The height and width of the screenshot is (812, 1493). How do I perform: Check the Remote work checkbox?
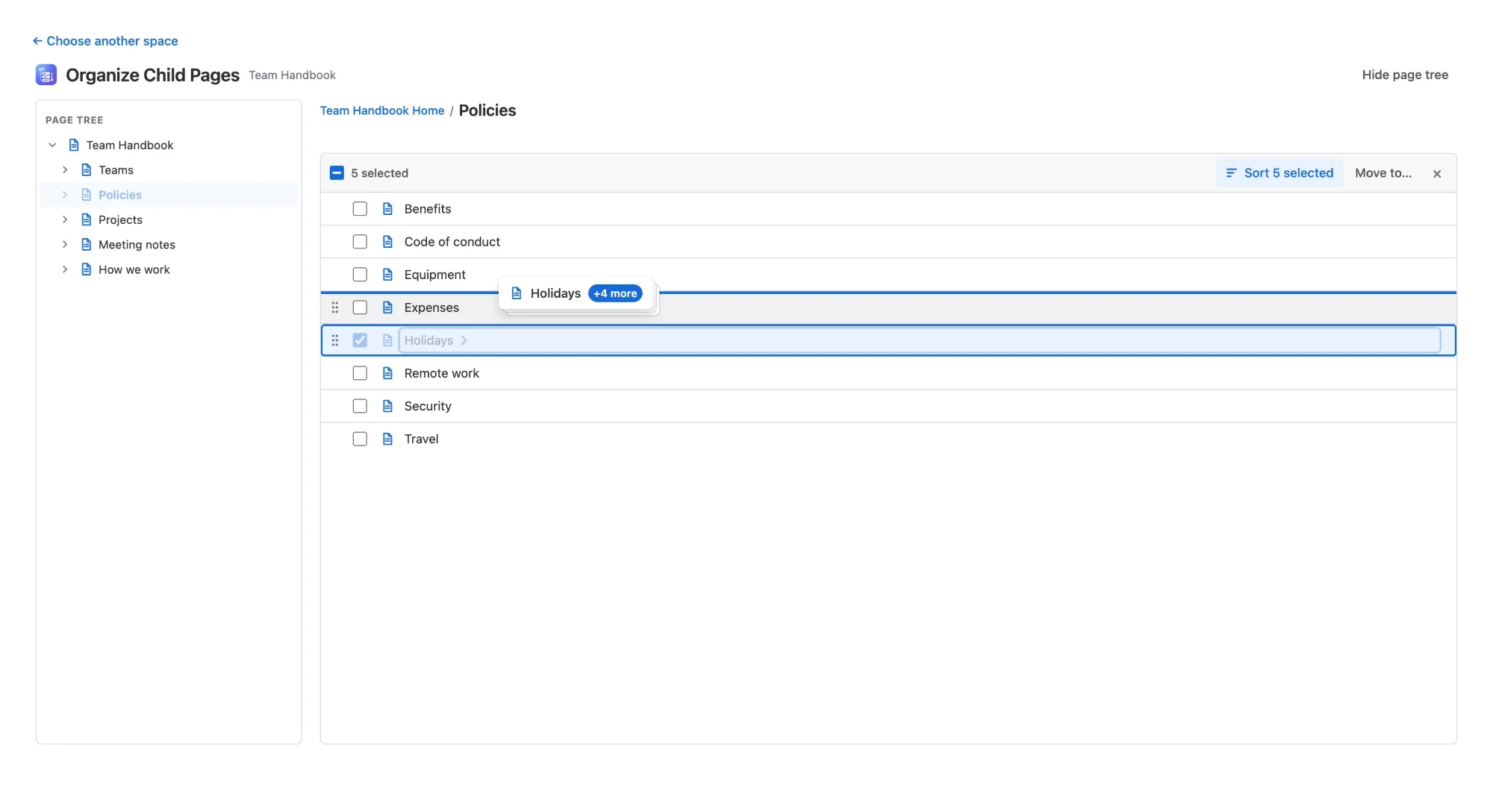coord(360,373)
